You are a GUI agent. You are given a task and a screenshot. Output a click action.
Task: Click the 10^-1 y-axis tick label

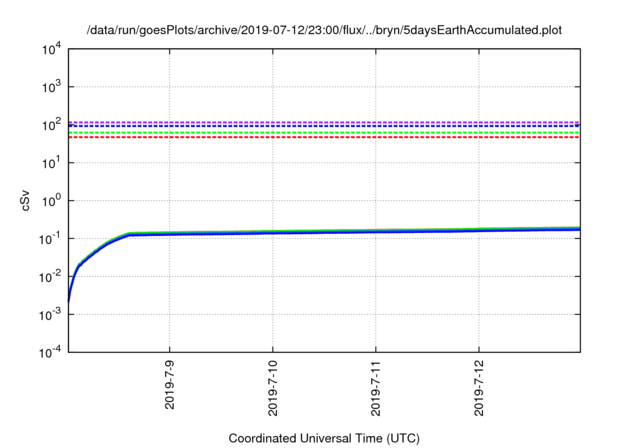pyautogui.click(x=51, y=238)
